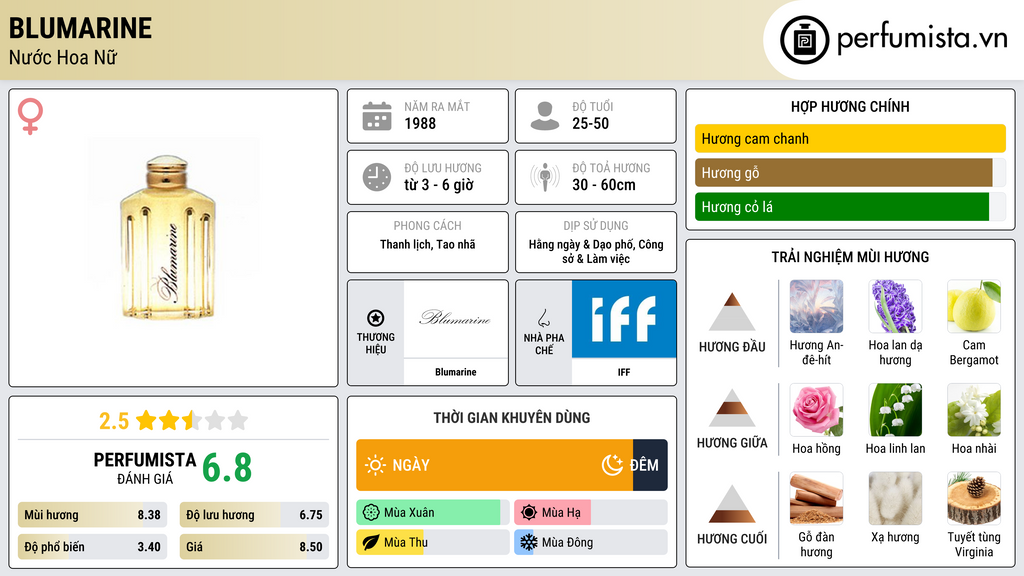Click the 2.5 star rating number
The height and width of the screenshot is (576, 1024).
pos(114,421)
